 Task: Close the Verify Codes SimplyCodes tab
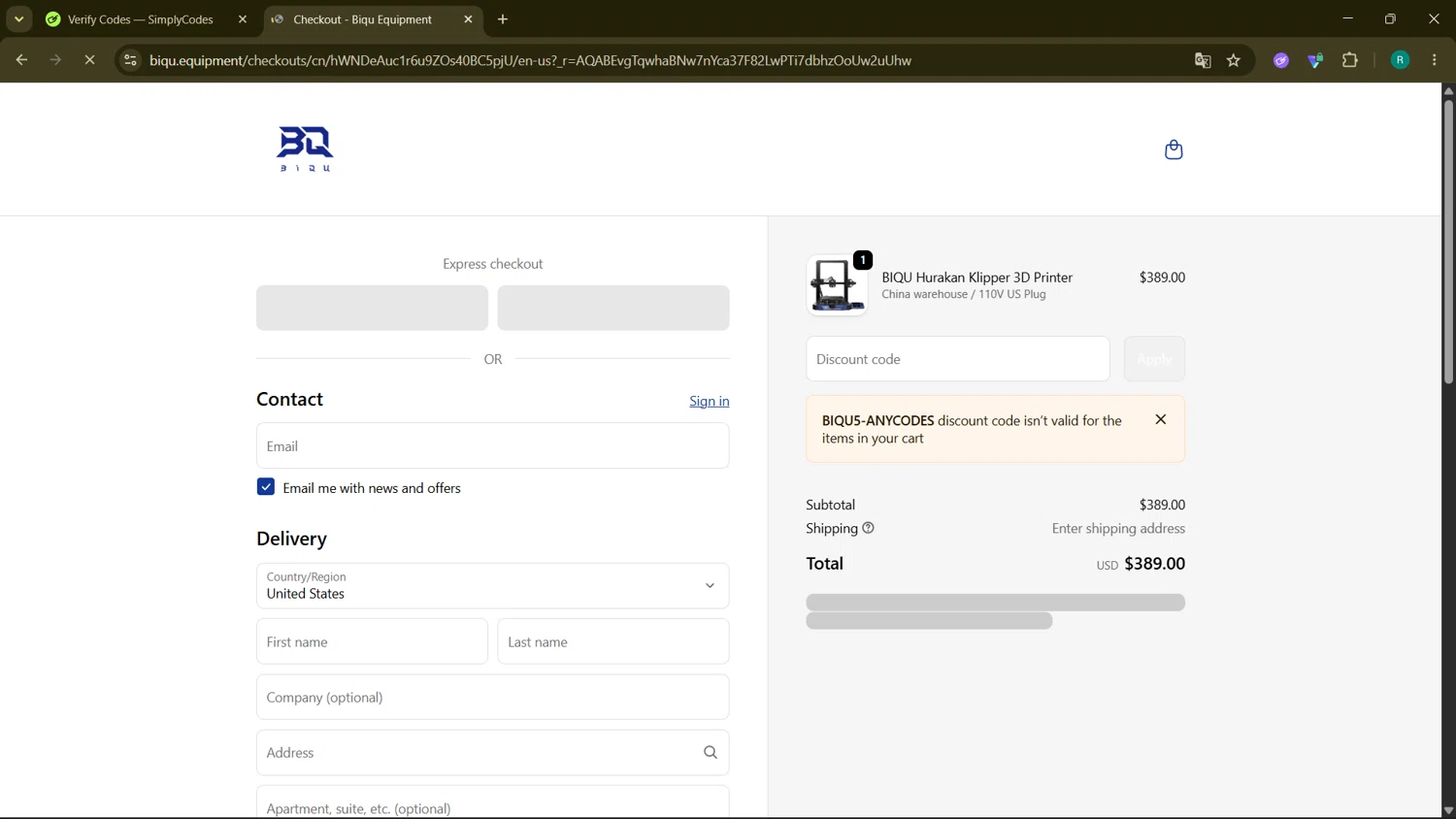243,19
